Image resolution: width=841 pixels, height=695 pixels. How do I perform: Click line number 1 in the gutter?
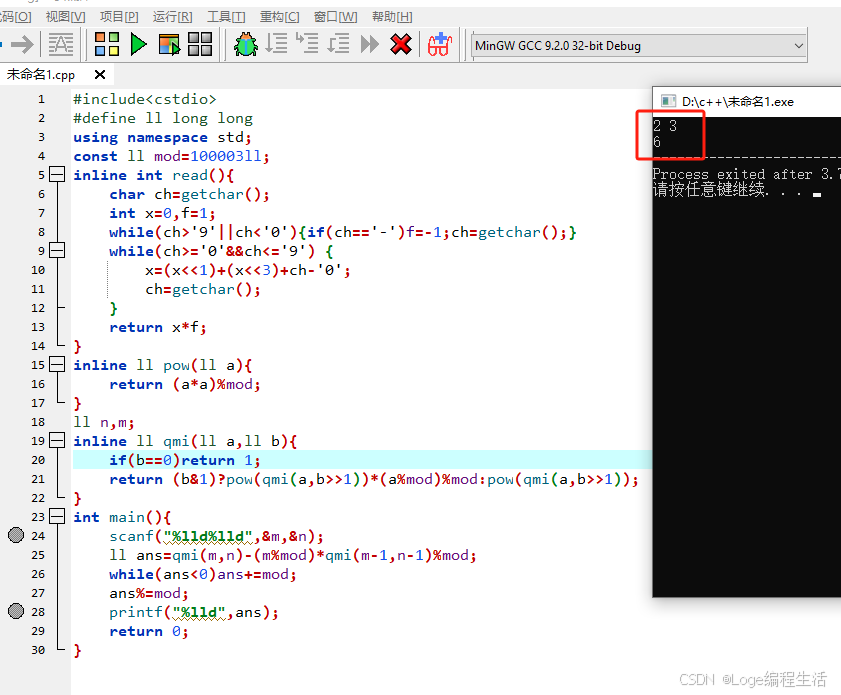pos(41,99)
